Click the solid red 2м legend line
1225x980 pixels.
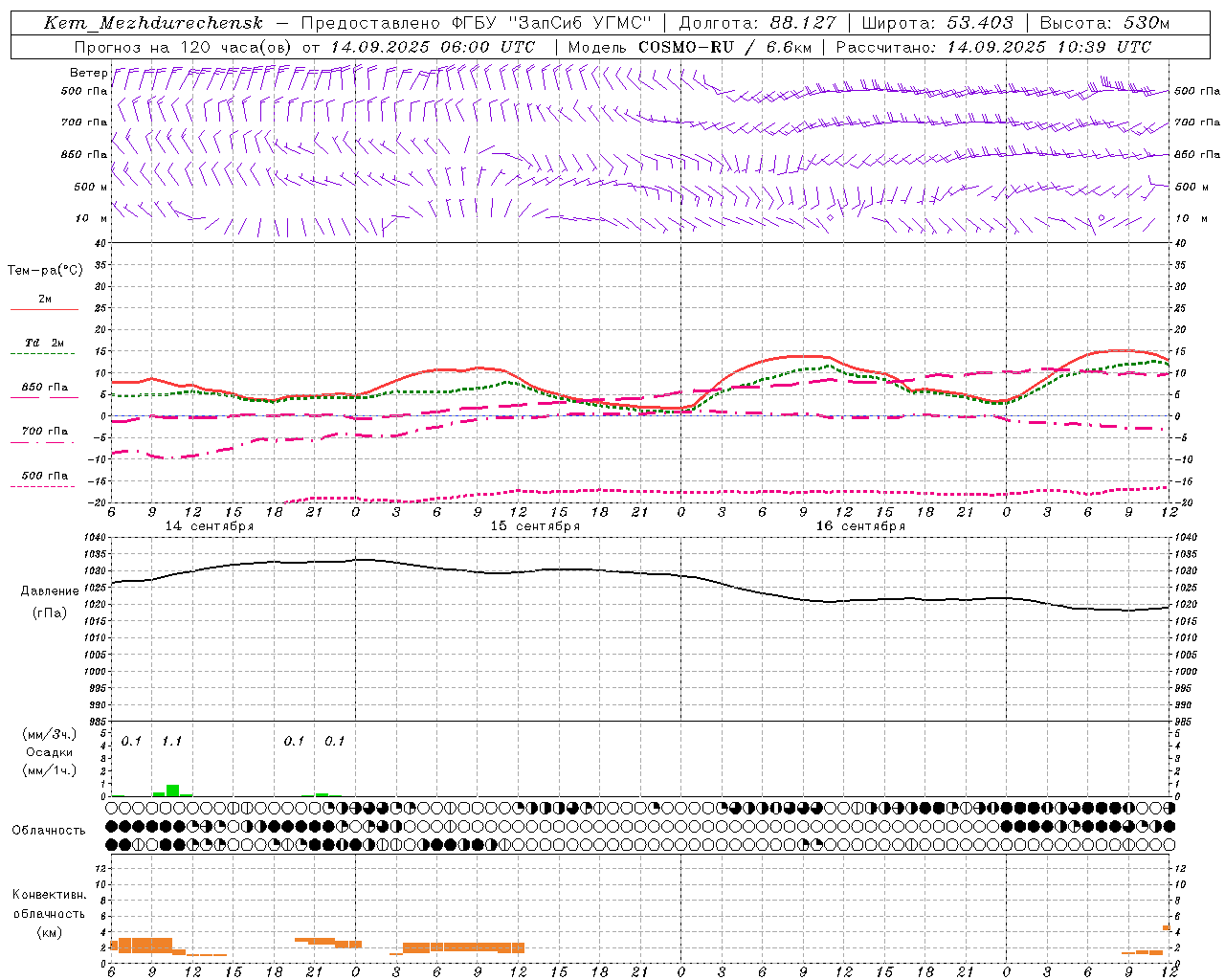(44, 309)
